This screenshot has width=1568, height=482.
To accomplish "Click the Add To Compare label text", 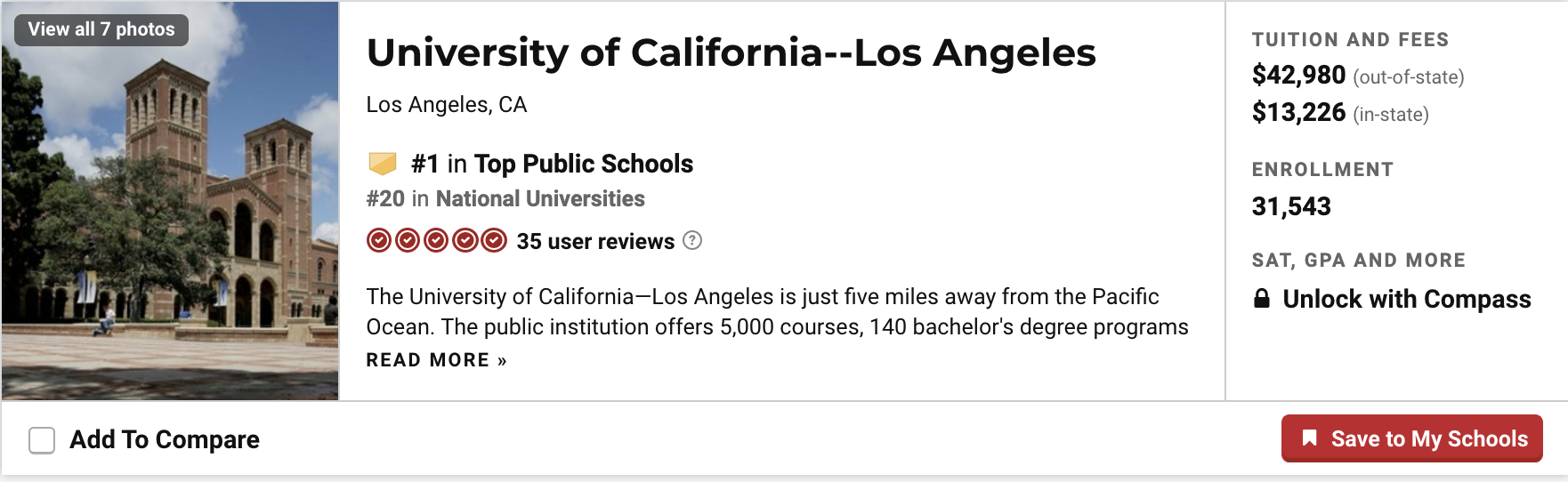I will 165,439.
